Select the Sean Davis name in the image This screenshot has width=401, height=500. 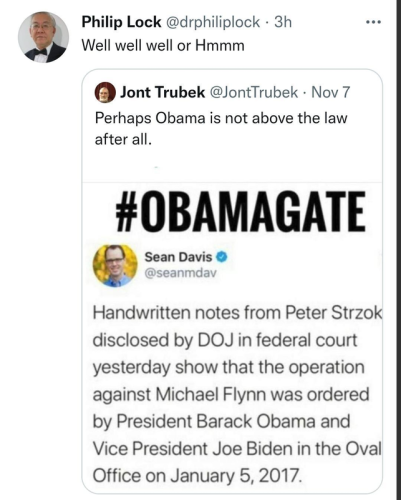(x=178, y=257)
